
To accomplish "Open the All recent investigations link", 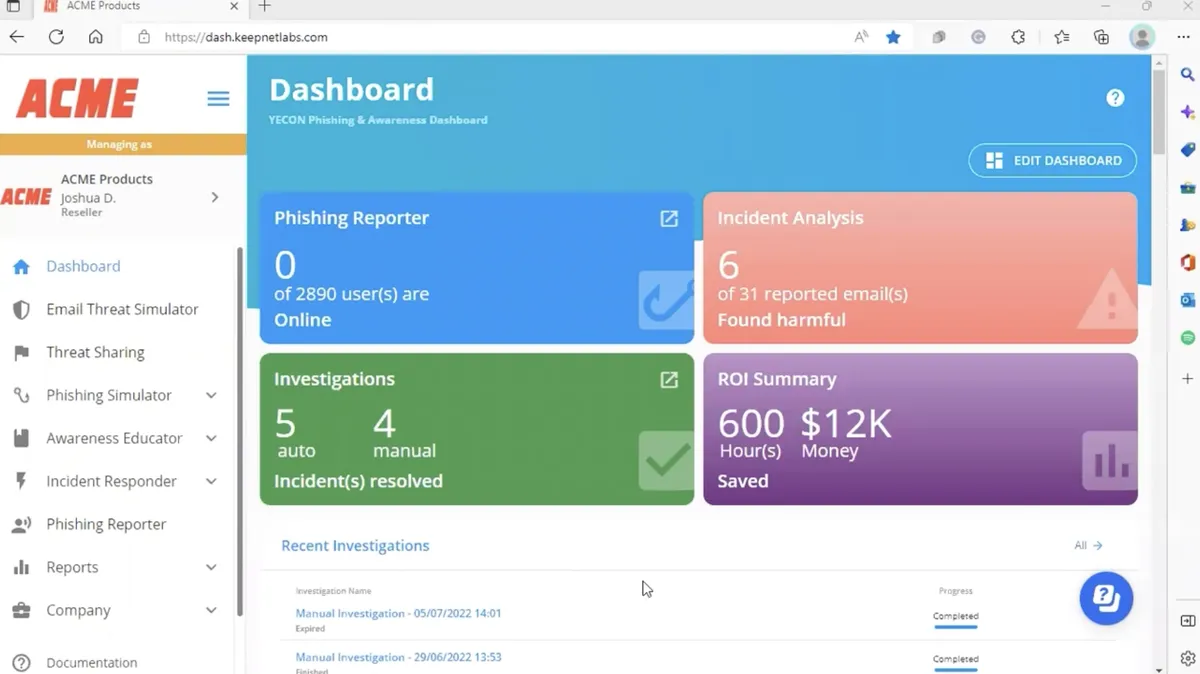I will point(1088,546).
